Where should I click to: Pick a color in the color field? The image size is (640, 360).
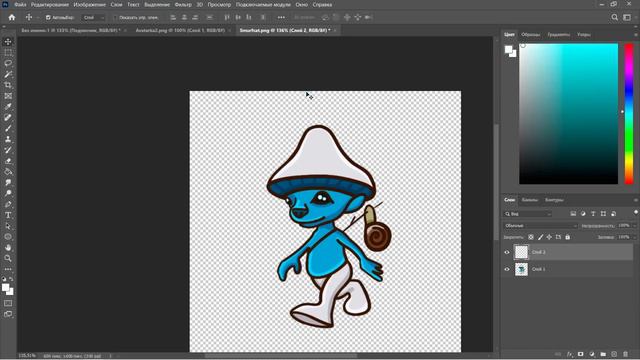[569, 114]
